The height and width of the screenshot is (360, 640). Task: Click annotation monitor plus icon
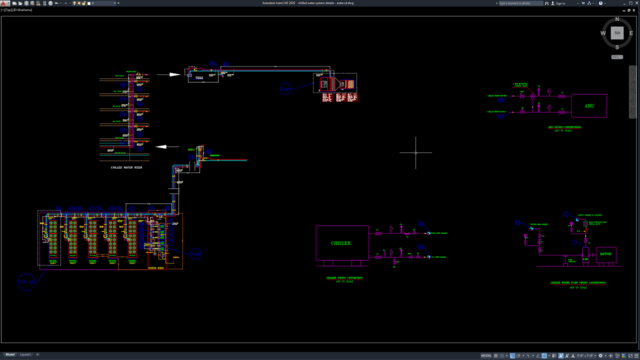point(611,356)
